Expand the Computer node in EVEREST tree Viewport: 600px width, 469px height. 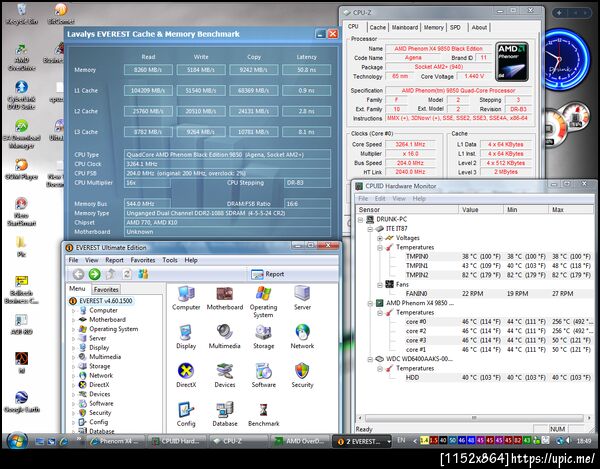click(73, 311)
